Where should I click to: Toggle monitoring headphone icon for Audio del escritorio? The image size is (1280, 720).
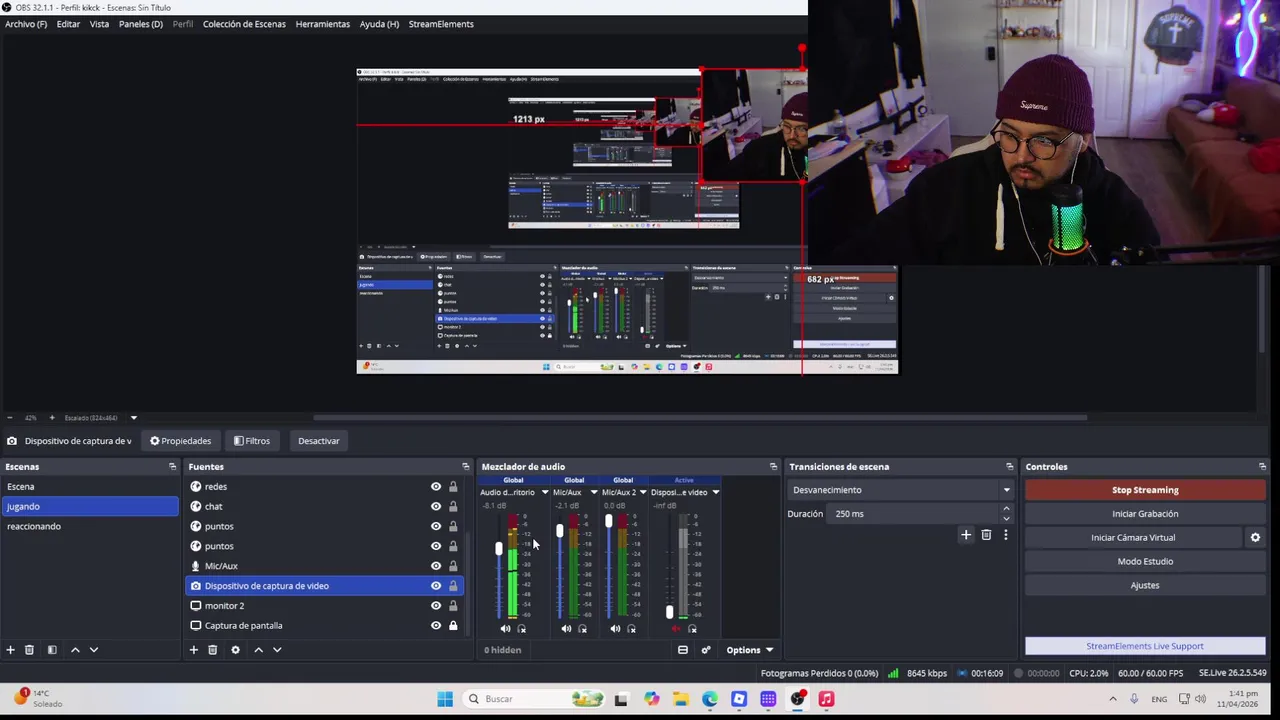522,629
